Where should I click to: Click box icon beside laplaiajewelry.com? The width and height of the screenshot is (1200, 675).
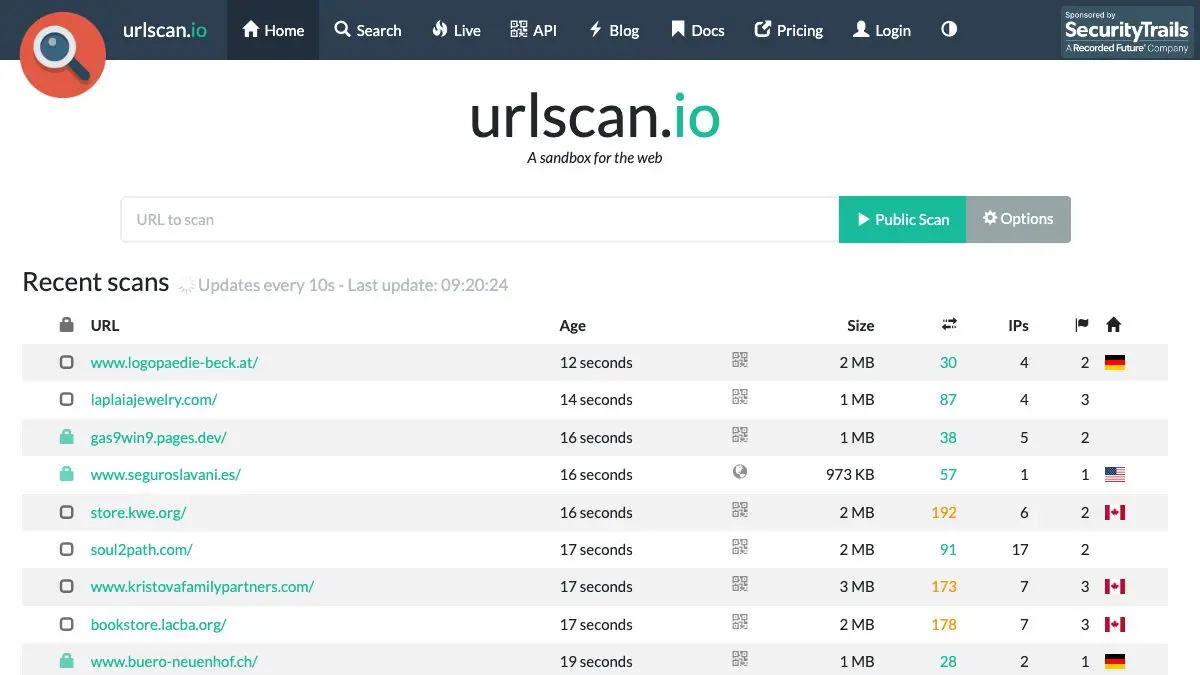[67, 399]
